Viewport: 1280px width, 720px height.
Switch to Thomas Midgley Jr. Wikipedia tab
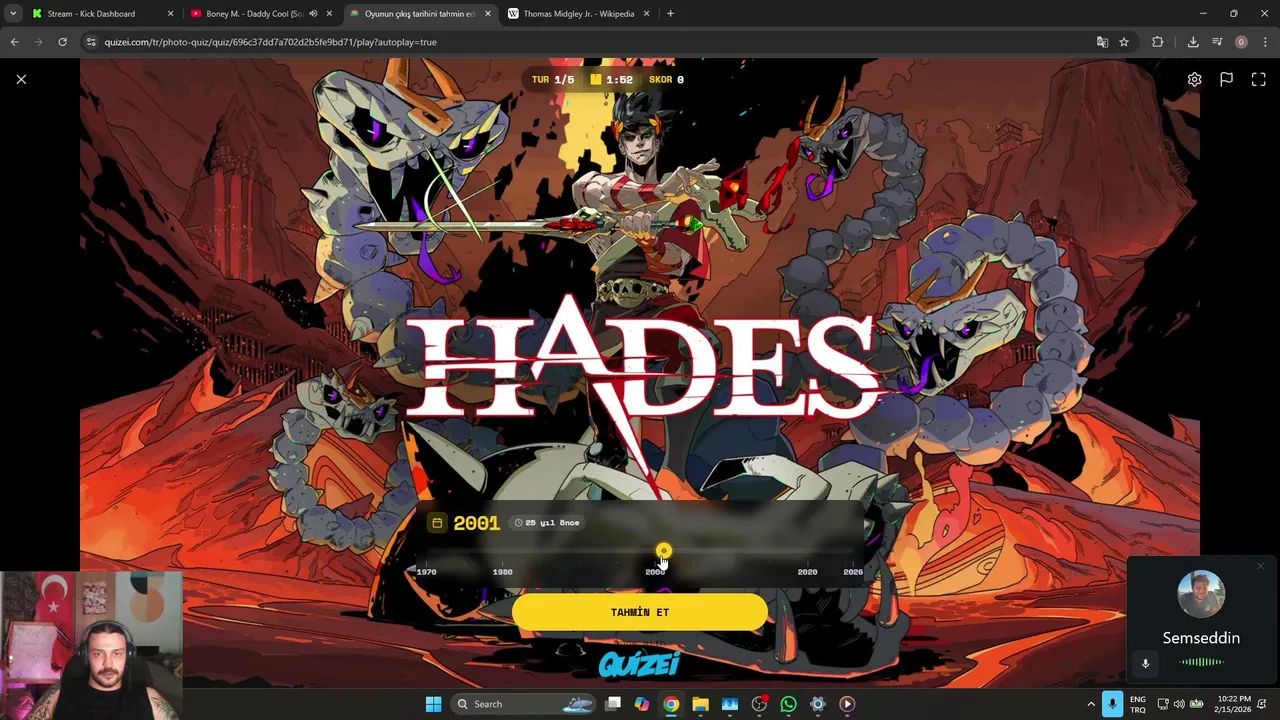(578, 14)
